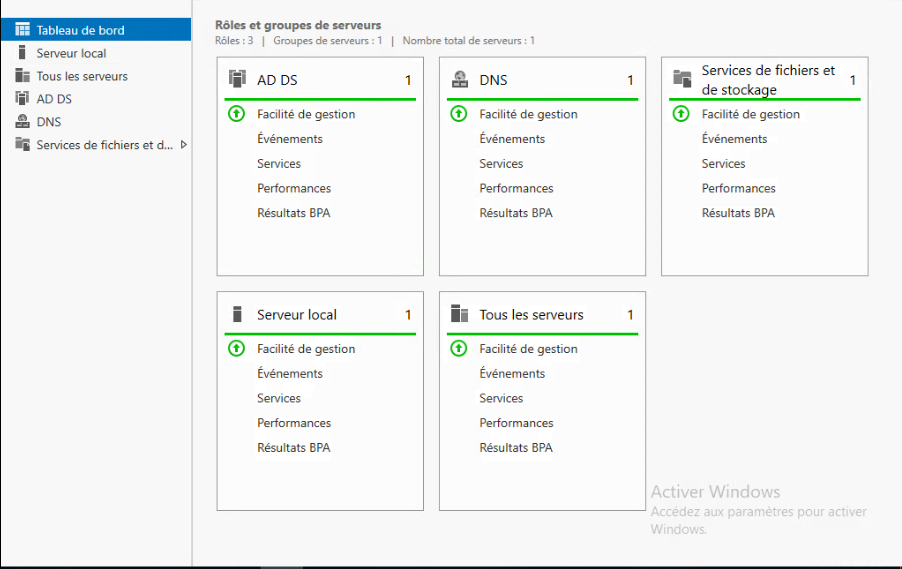This screenshot has width=902, height=569.
Task: Open Services in the DNS tile
Action: tap(501, 164)
